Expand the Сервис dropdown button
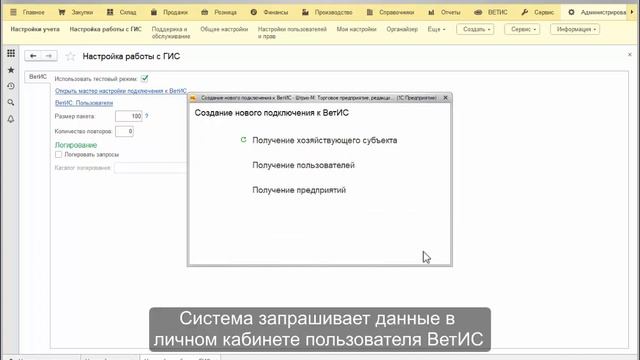 522,29
